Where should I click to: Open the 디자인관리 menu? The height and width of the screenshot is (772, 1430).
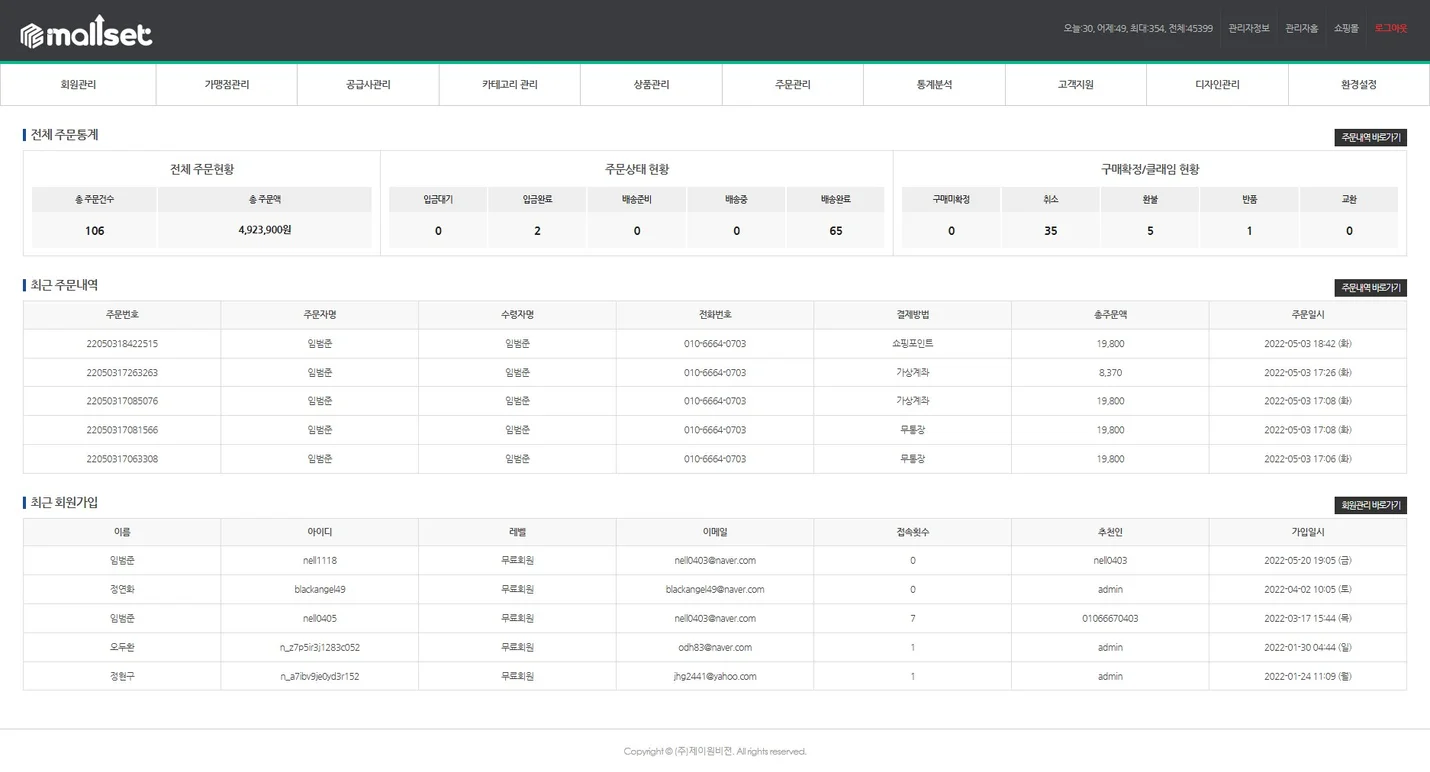click(x=1217, y=85)
